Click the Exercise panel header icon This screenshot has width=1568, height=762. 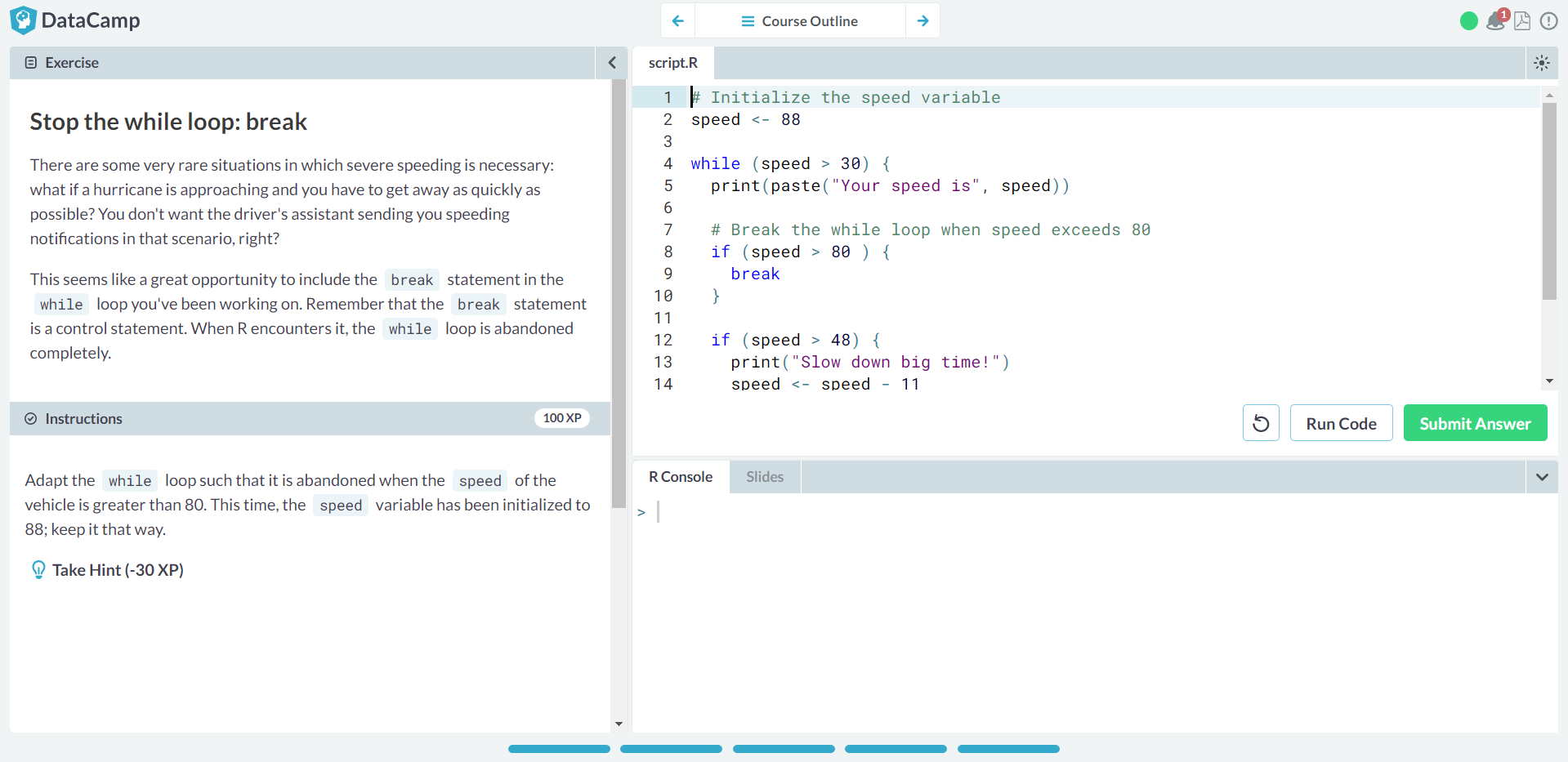click(x=31, y=63)
